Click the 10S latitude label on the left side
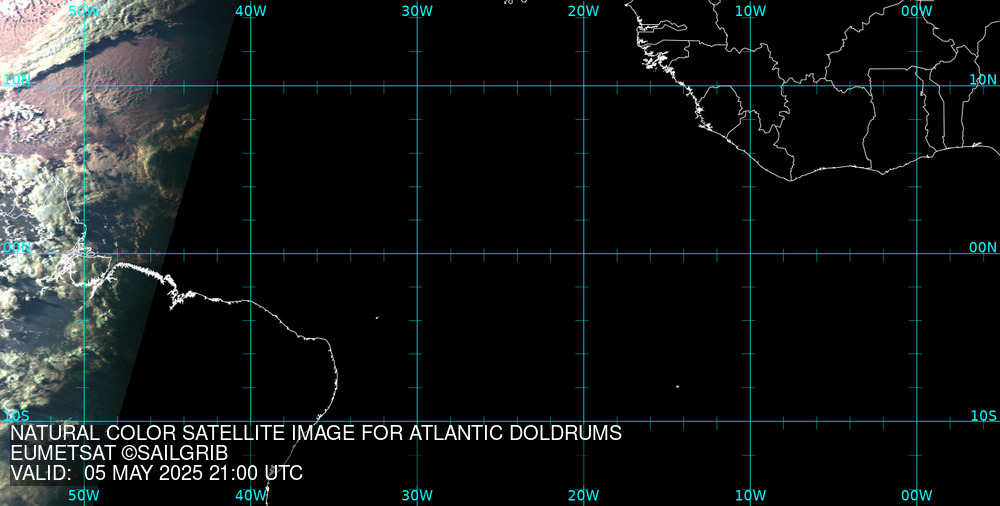Image resolution: width=1000 pixels, height=506 pixels. 17,416
